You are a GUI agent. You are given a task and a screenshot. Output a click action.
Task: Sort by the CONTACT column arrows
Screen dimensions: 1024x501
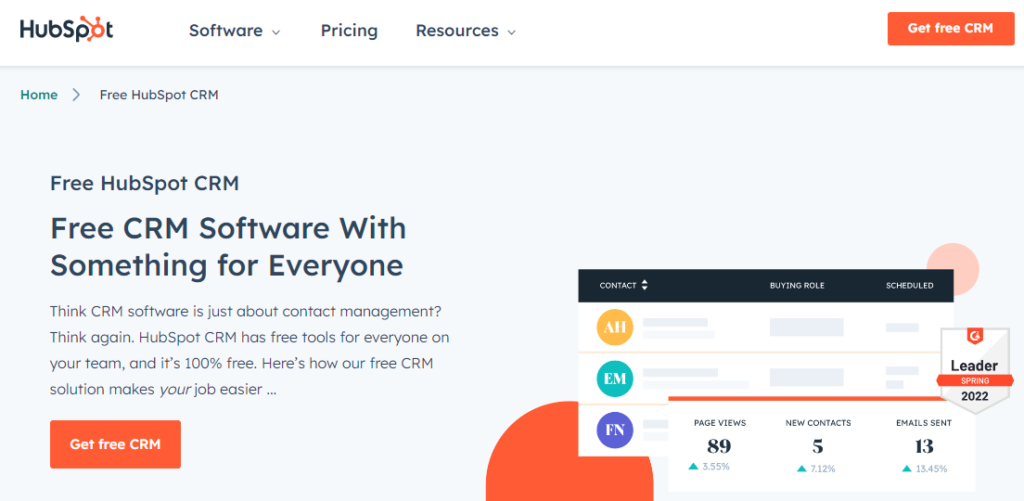coord(645,285)
